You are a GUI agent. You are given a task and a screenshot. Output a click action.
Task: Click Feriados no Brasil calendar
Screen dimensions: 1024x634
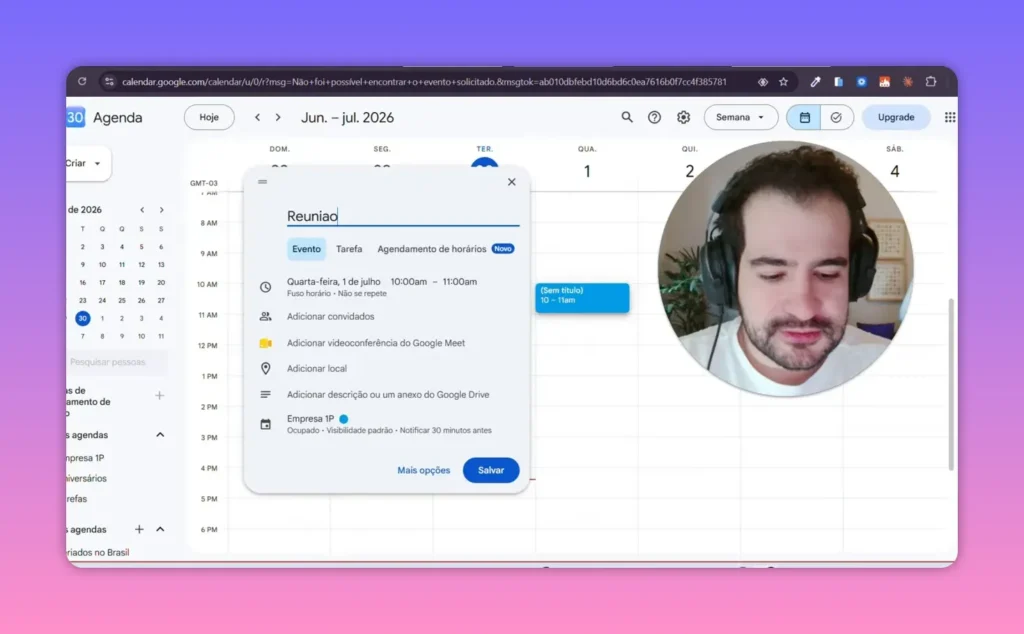[98, 552]
